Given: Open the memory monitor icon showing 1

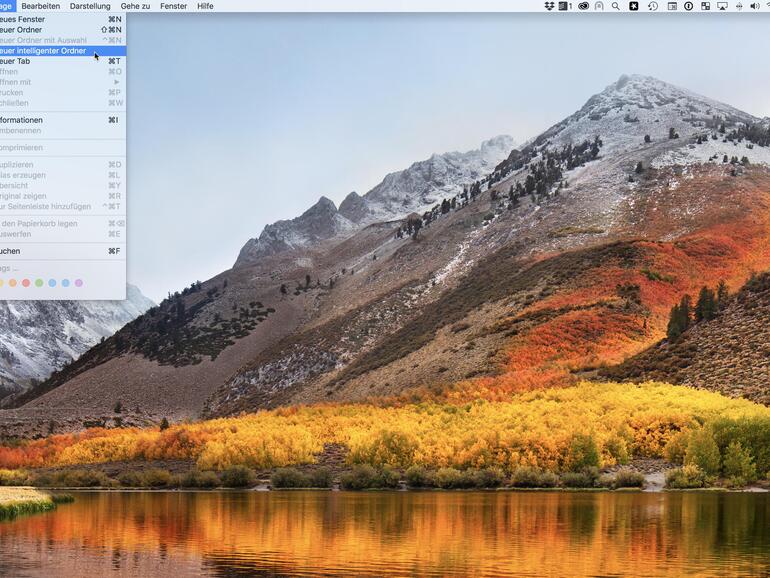Looking at the screenshot, I should point(565,6).
